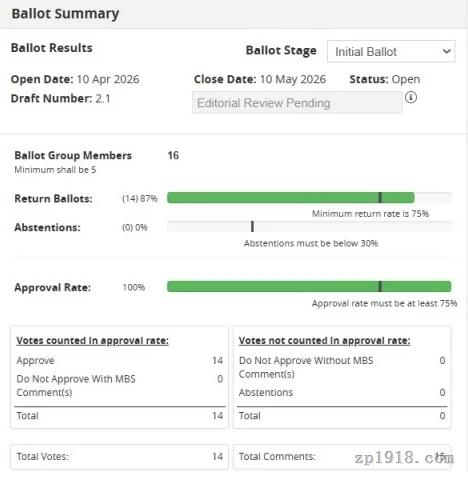Click the Votes not counted in approval rate heading
This screenshot has width=468, height=478.
(x=324, y=341)
